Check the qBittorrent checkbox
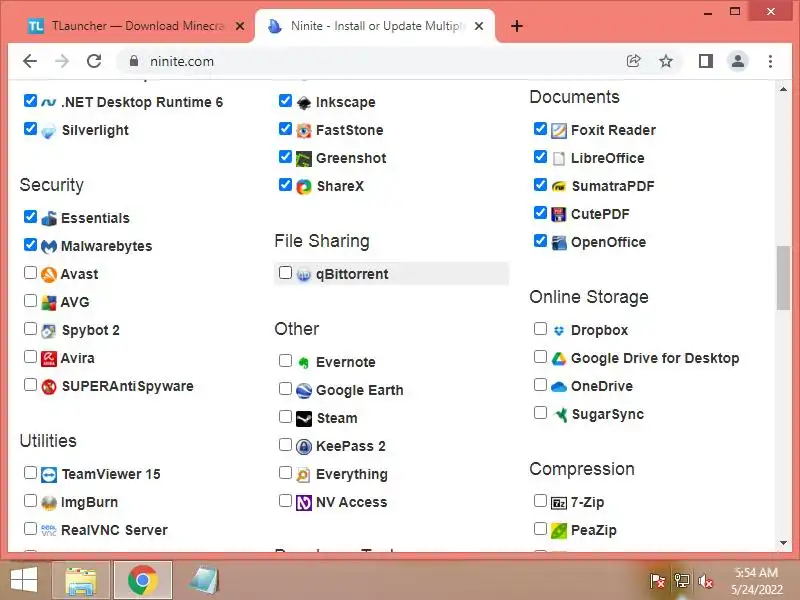This screenshot has height=600, width=800. click(285, 273)
